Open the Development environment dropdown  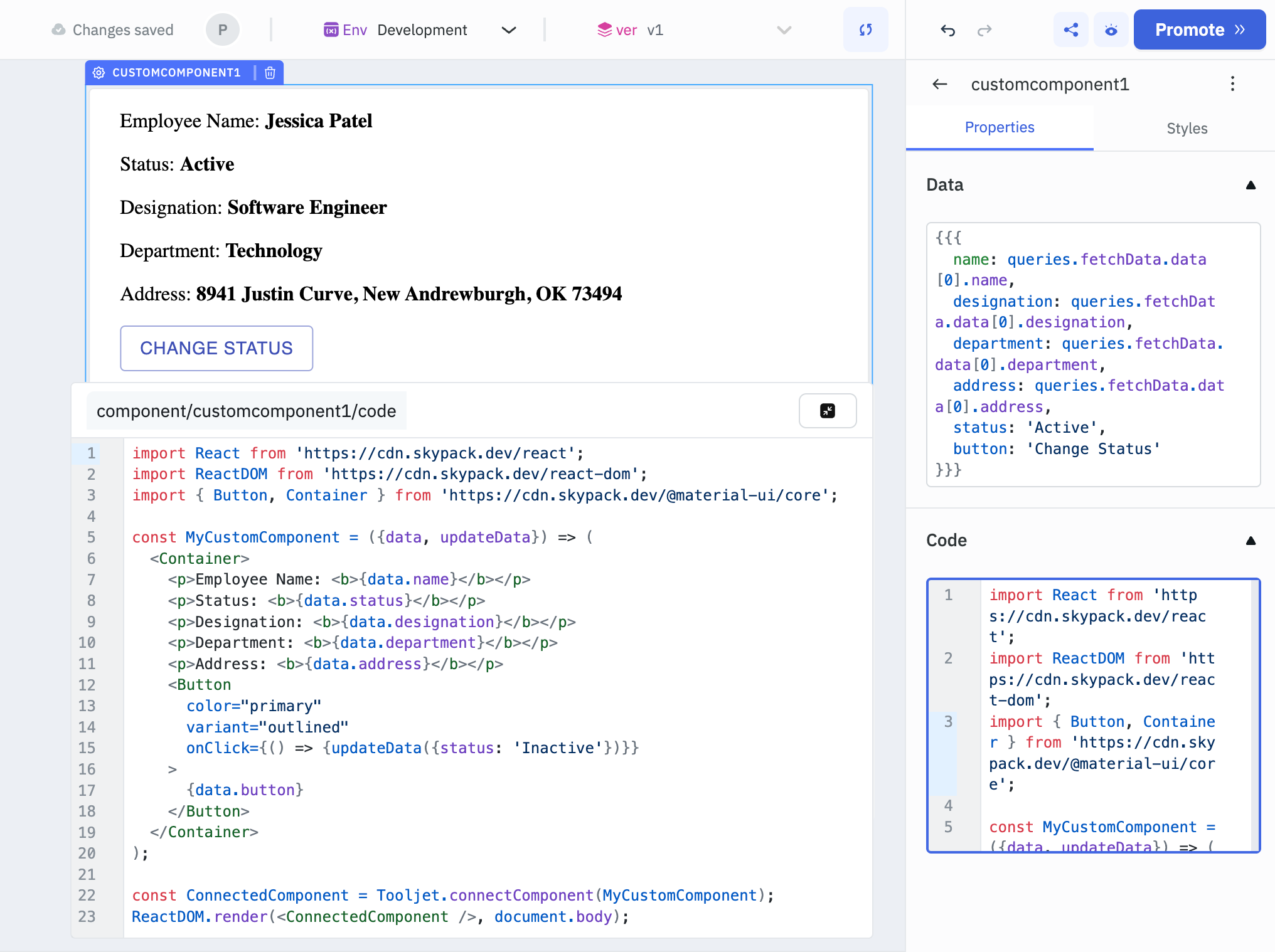point(509,29)
